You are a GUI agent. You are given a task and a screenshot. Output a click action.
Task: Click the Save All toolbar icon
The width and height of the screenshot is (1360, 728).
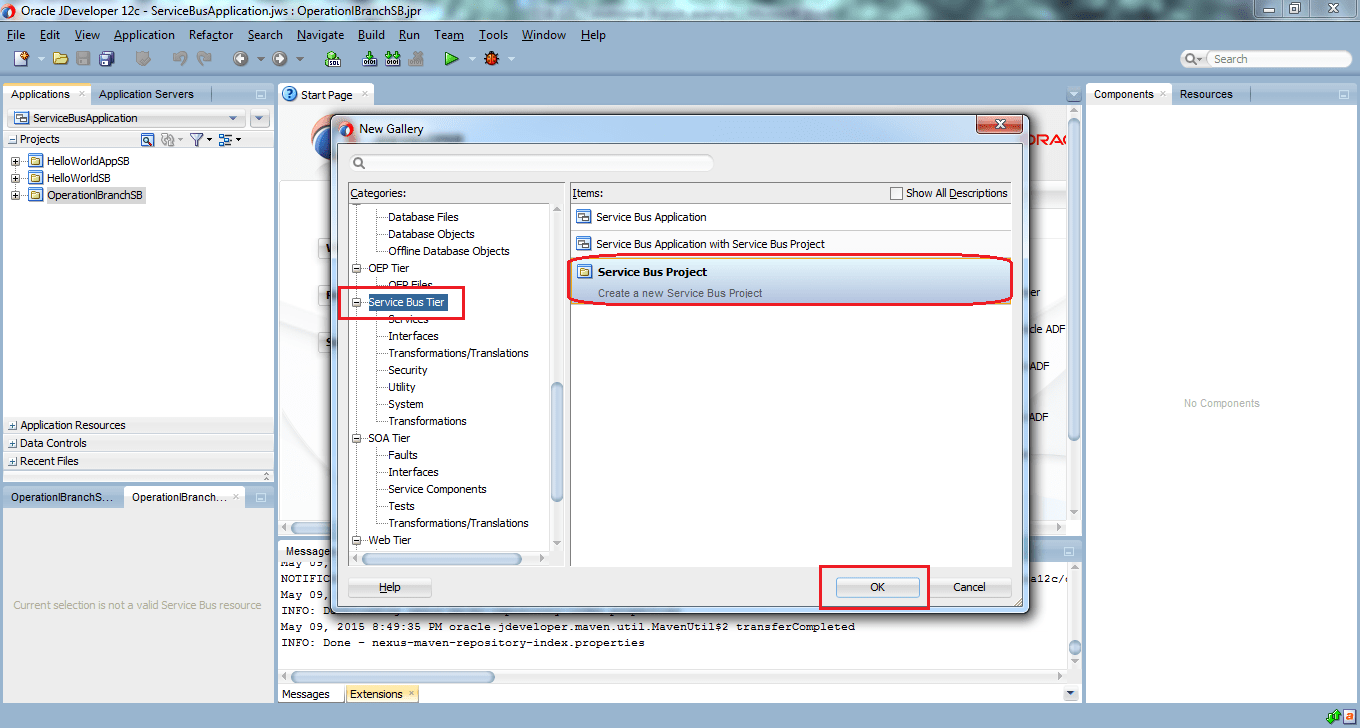pyautogui.click(x=105, y=58)
